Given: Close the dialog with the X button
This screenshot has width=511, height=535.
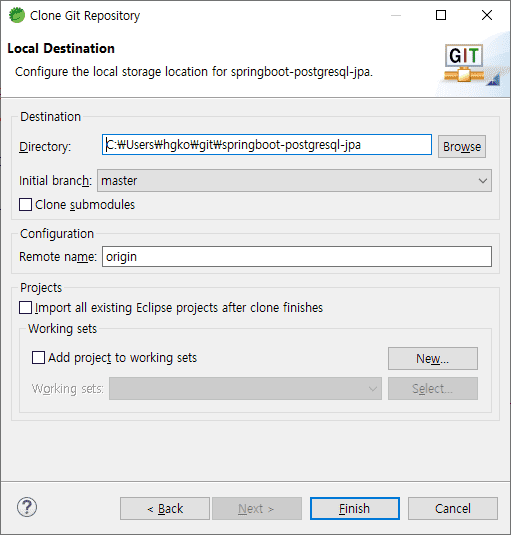Looking at the screenshot, I should coord(487,15).
